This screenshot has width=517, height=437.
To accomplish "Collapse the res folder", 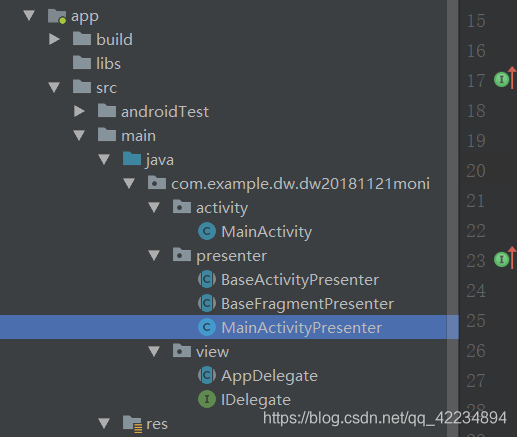I will (104, 424).
